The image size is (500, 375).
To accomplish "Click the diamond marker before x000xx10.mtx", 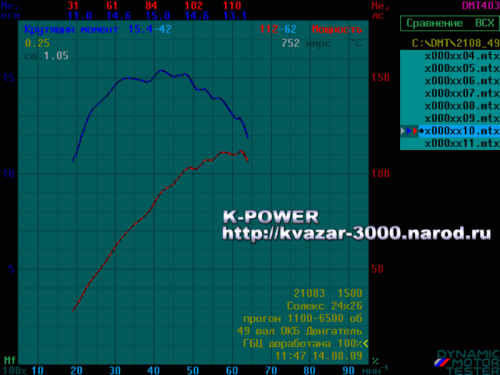I will coord(422,131).
